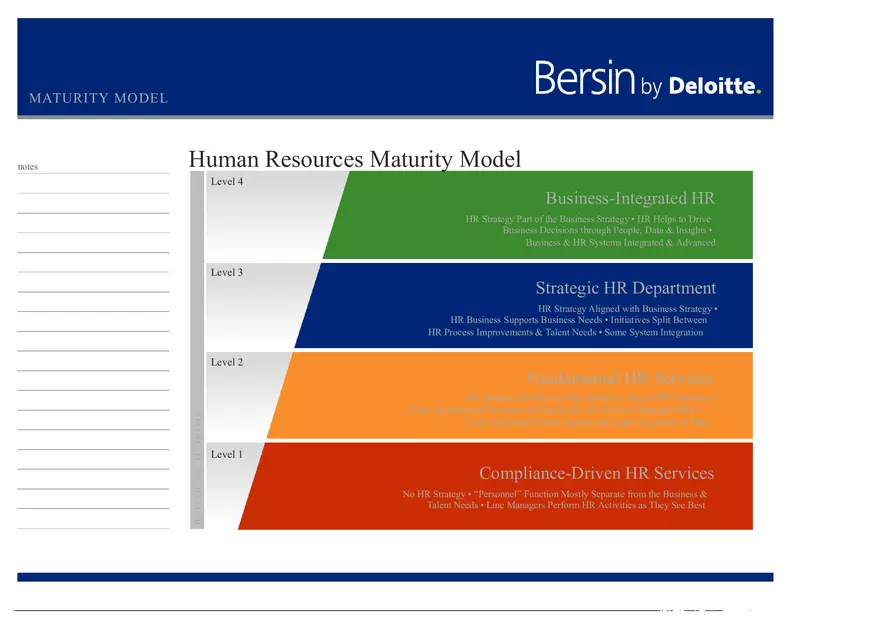Screen dimensions: 880x621
Task: Click the vertical gray bar left of levels
Action: [x=197, y=350]
